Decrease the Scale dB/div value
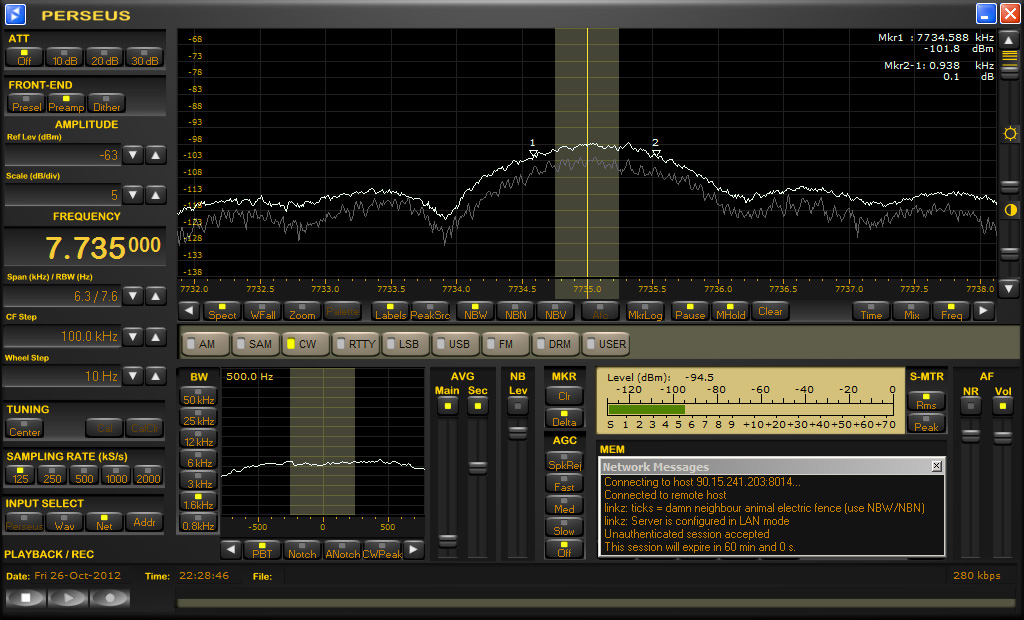The image size is (1024, 620). [133, 195]
